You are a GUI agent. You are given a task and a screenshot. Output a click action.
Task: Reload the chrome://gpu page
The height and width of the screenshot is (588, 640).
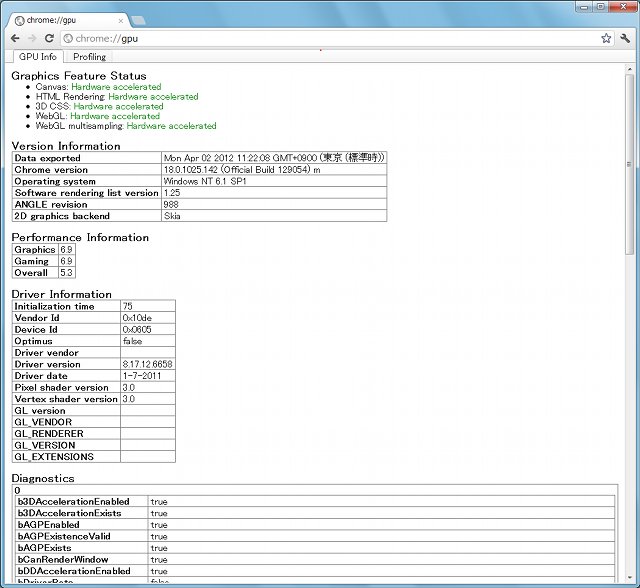pyautogui.click(x=49, y=38)
